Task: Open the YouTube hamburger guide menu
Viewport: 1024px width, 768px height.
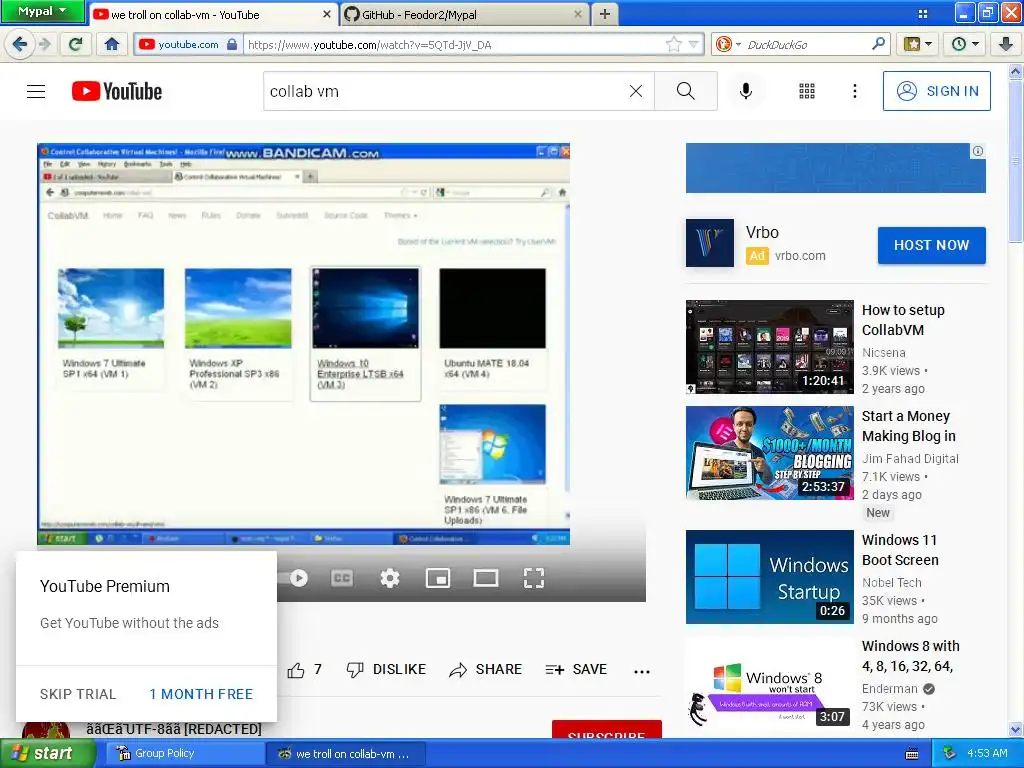Action: [x=36, y=91]
